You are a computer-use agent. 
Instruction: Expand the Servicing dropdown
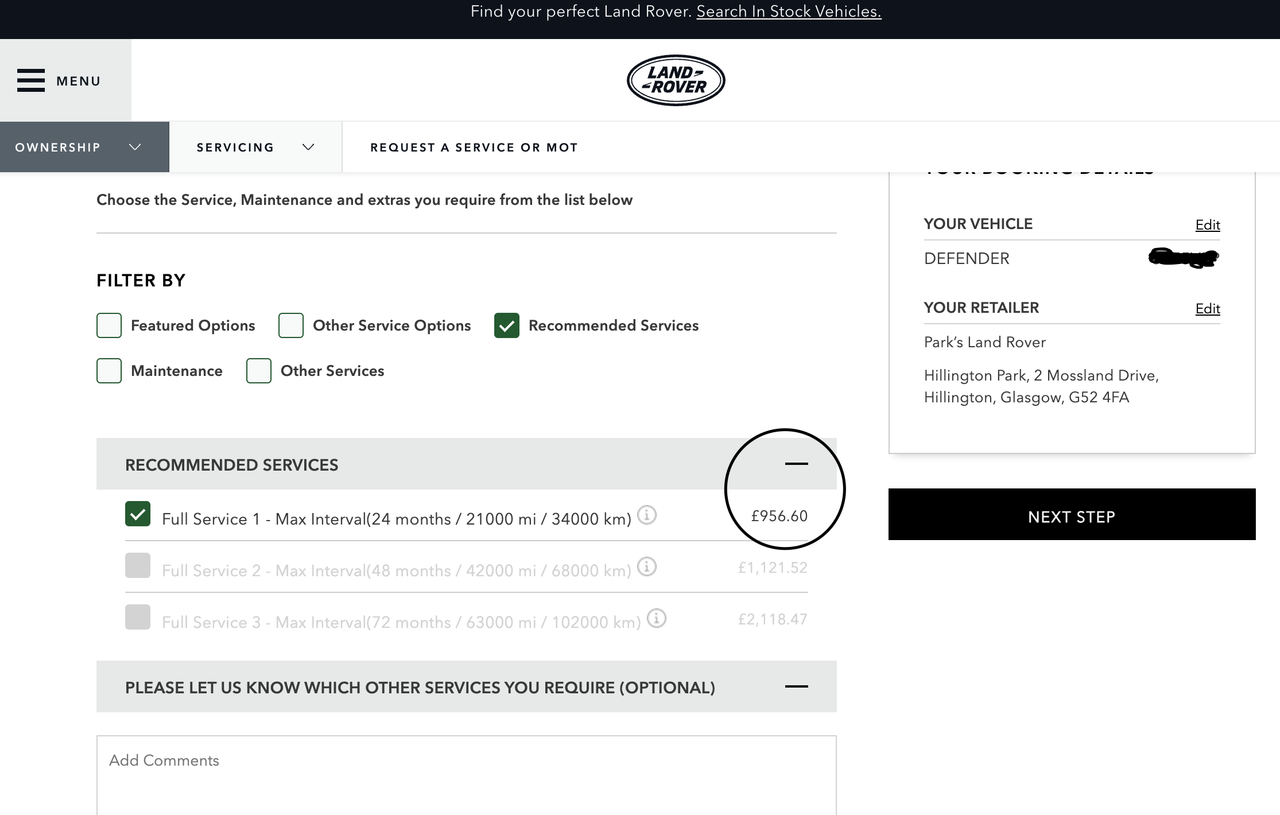[x=256, y=147]
